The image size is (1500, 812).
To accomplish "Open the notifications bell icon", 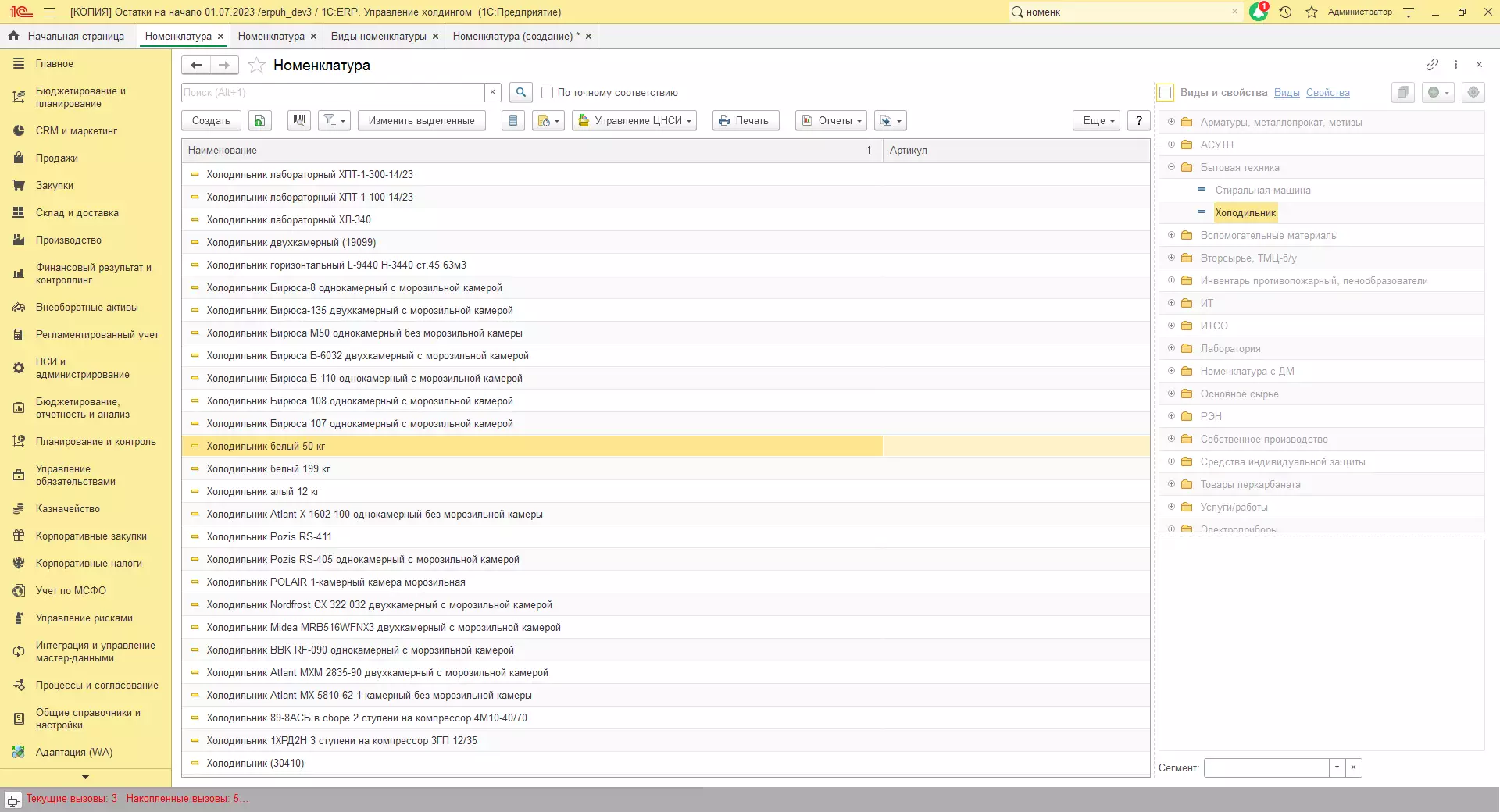I will click(1258, 12).
